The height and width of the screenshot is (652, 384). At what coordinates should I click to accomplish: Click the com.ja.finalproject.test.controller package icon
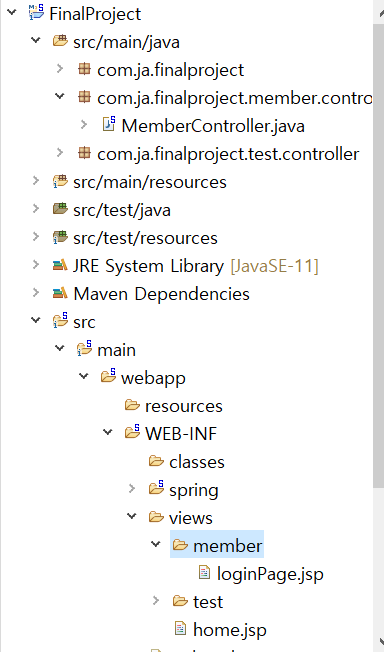click(x=84, y=153)
